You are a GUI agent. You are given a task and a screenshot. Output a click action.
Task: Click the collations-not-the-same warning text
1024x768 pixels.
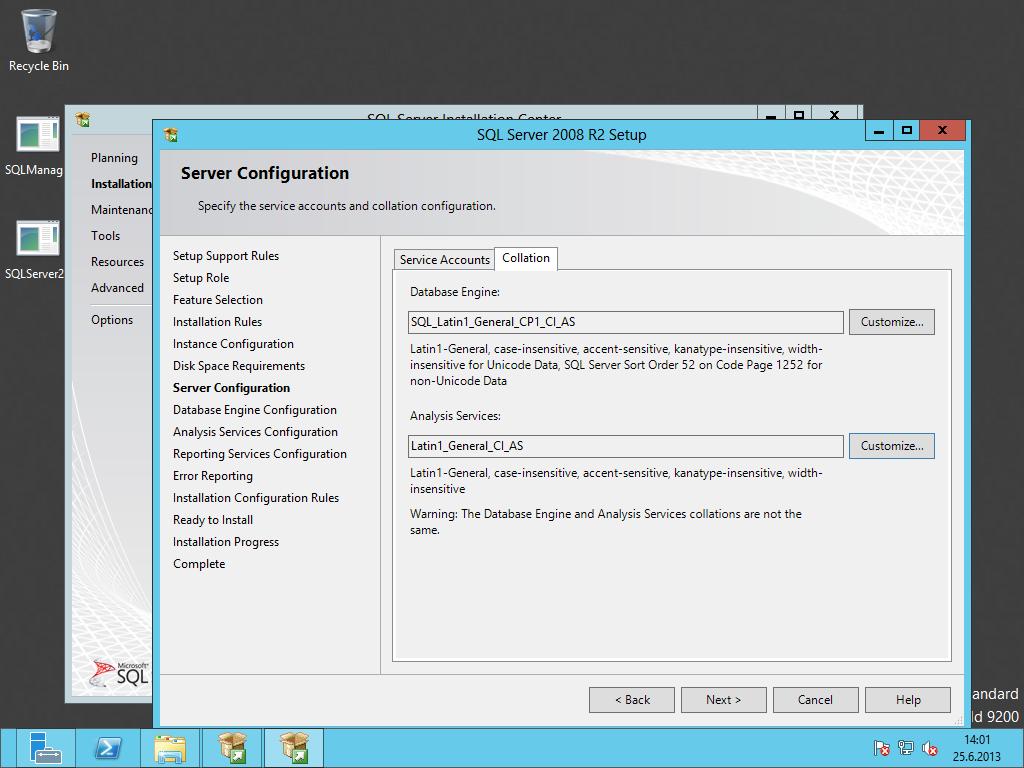point(605,522)
